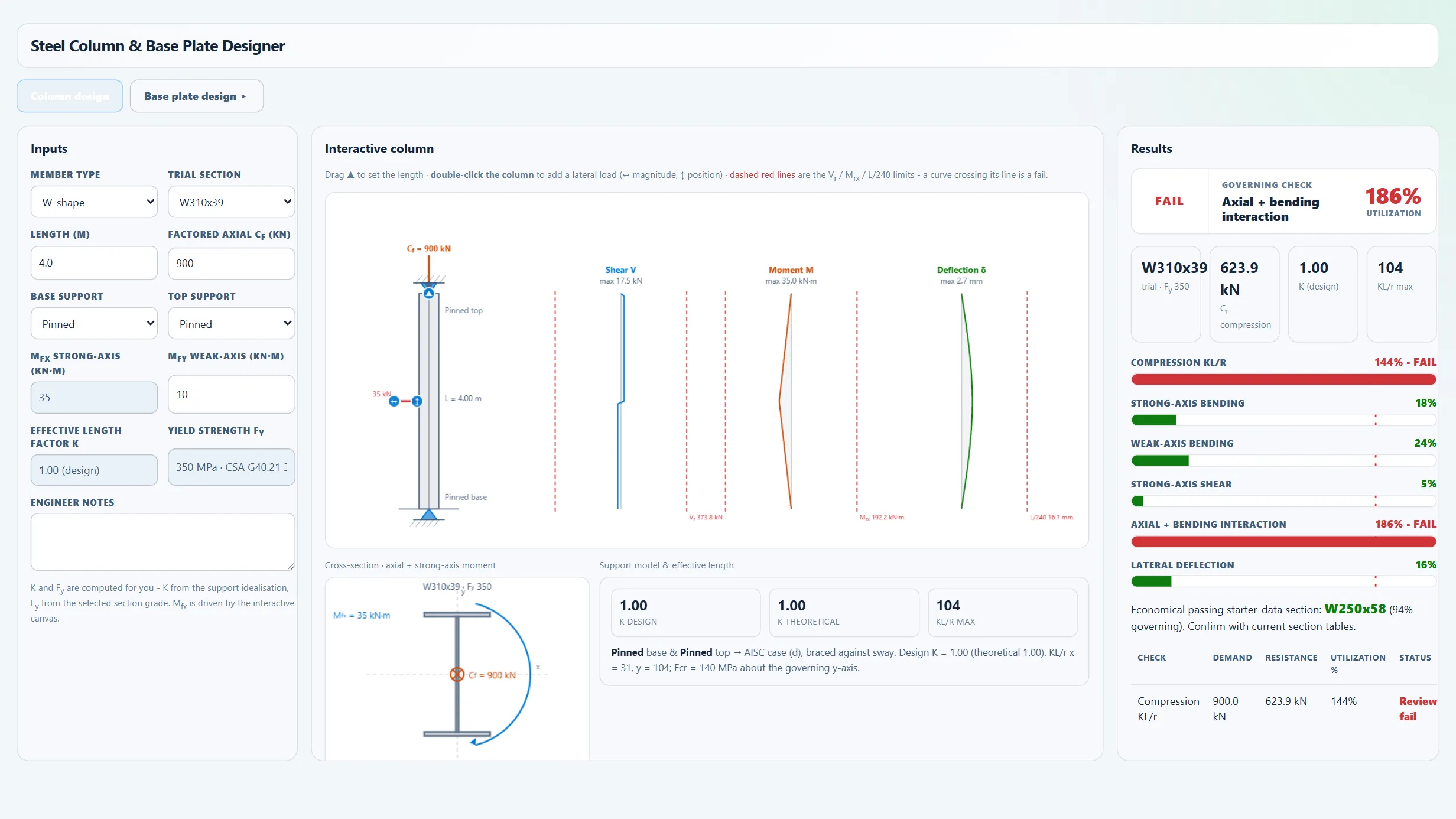The width and height of the screenshot is (1456, 819).
Task: Click the Moment M diagram curve
Action: (x=785, y=401)
